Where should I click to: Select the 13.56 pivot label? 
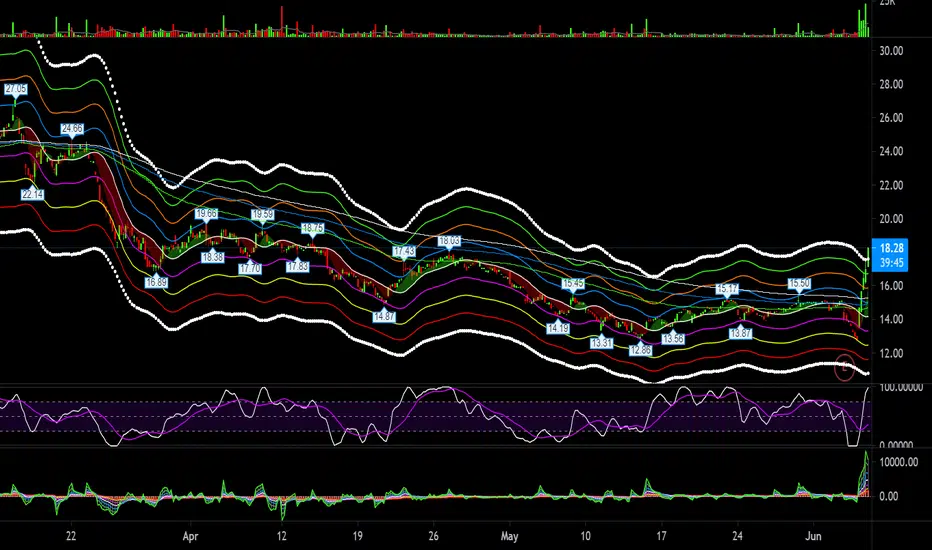click(x=673, y=339)
